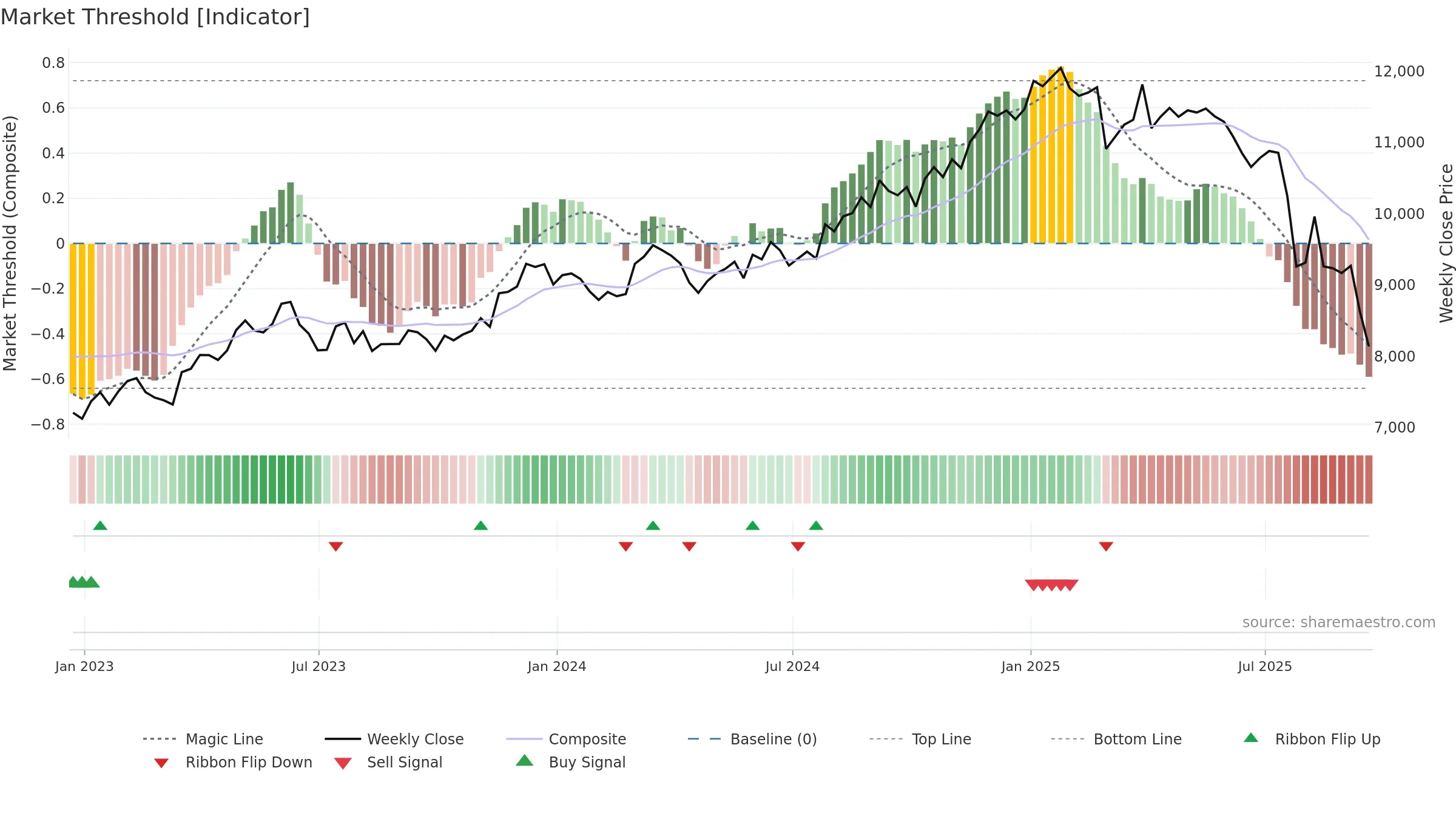Click the Ribbon Flip Up marker just after Jul 2024
The image size is (1456, 819).
pos(816,525)
